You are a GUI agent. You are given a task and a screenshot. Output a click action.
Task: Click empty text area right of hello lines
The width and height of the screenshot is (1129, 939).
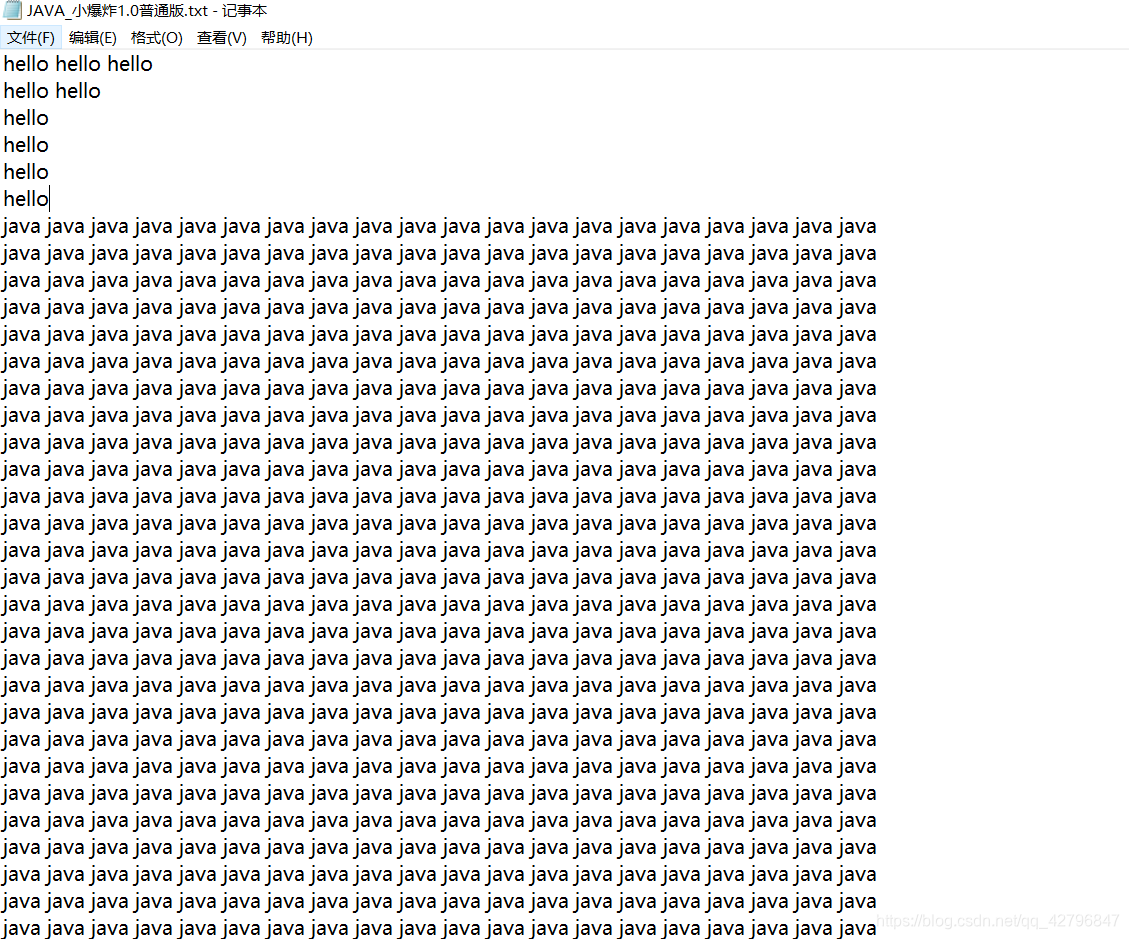[576, 131]
